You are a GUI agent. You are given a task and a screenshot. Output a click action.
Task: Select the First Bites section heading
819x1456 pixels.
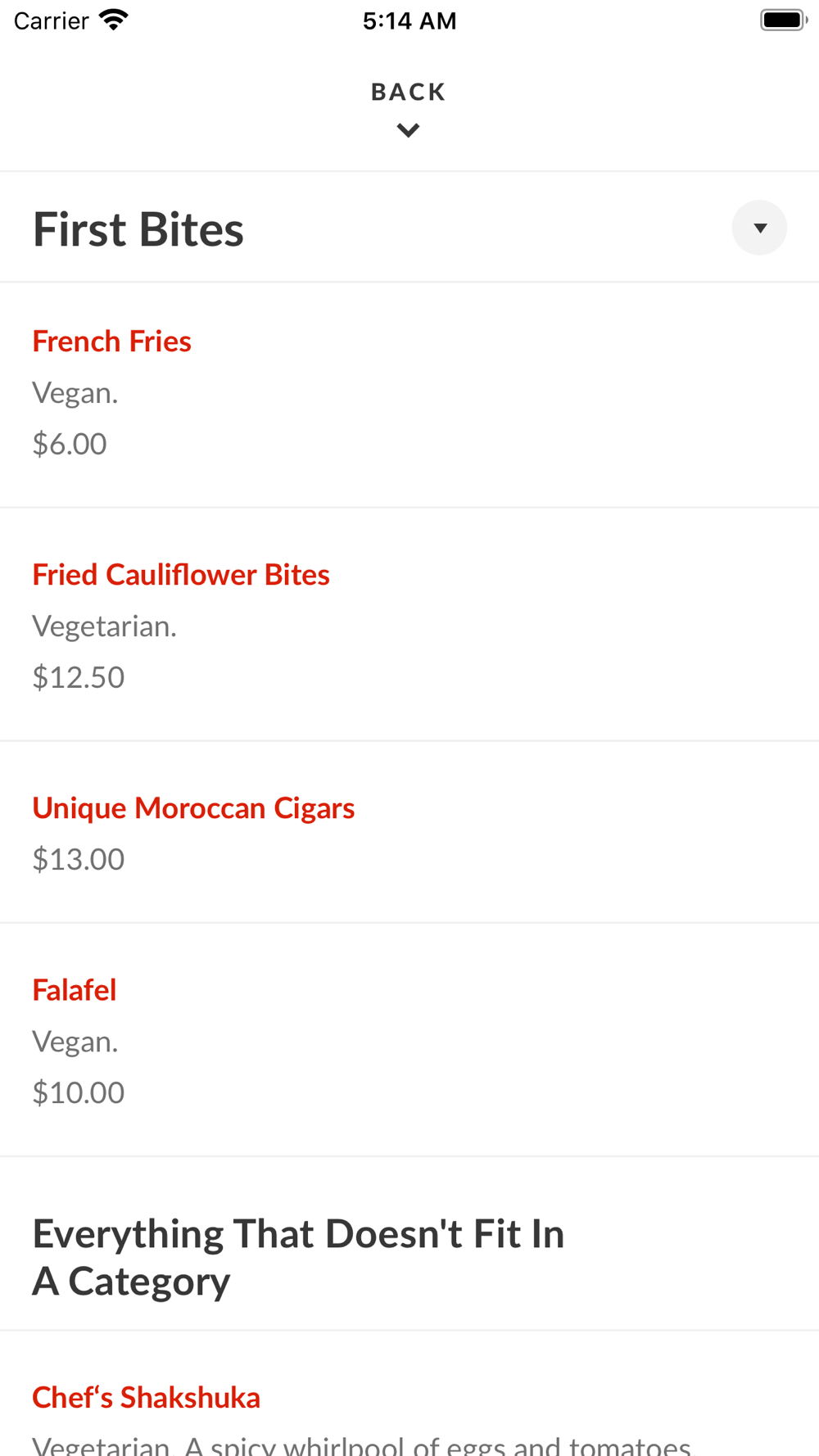coord(138,229)
